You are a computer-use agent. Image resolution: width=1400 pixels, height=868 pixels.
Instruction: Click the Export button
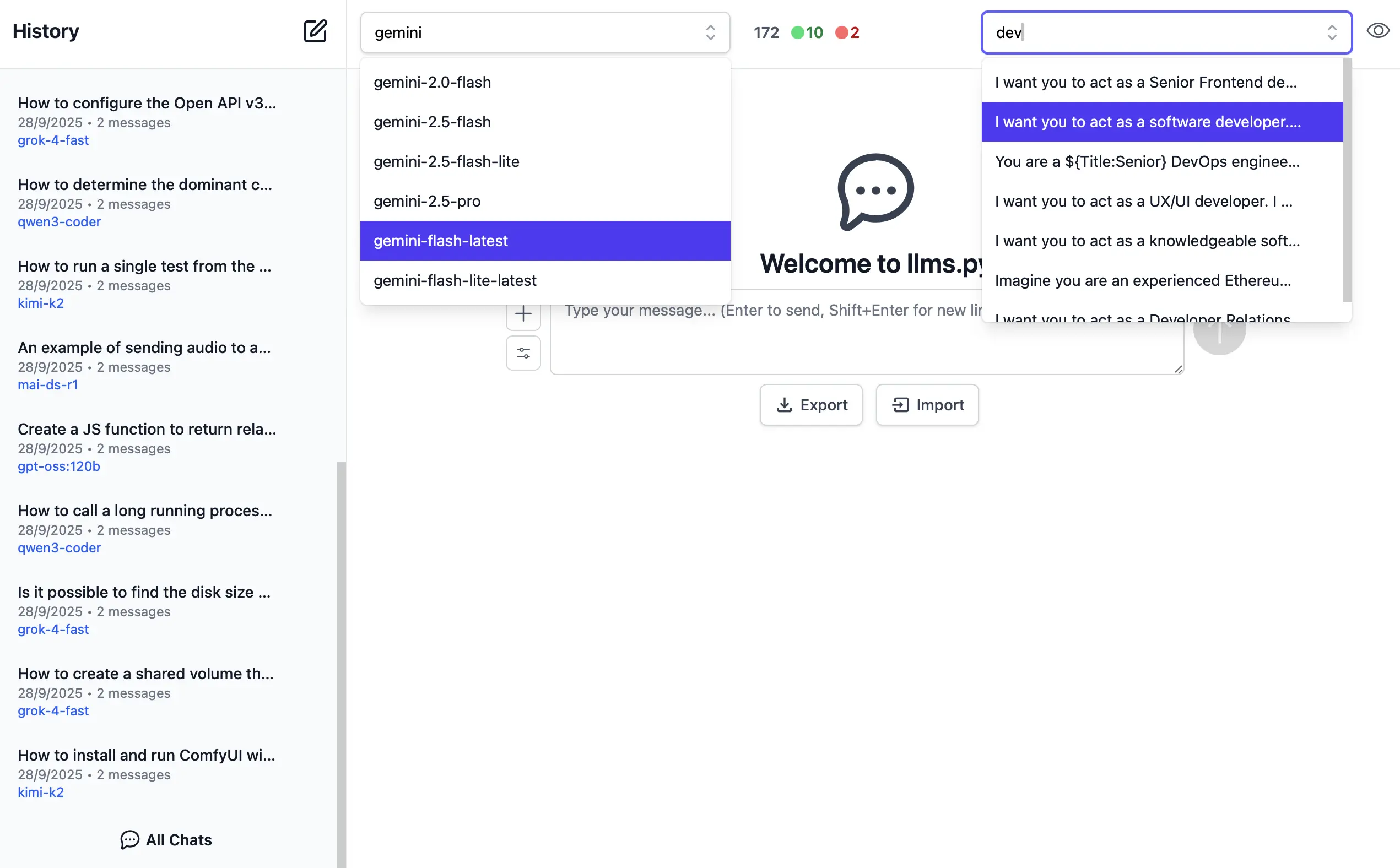[x=811, y=405]
